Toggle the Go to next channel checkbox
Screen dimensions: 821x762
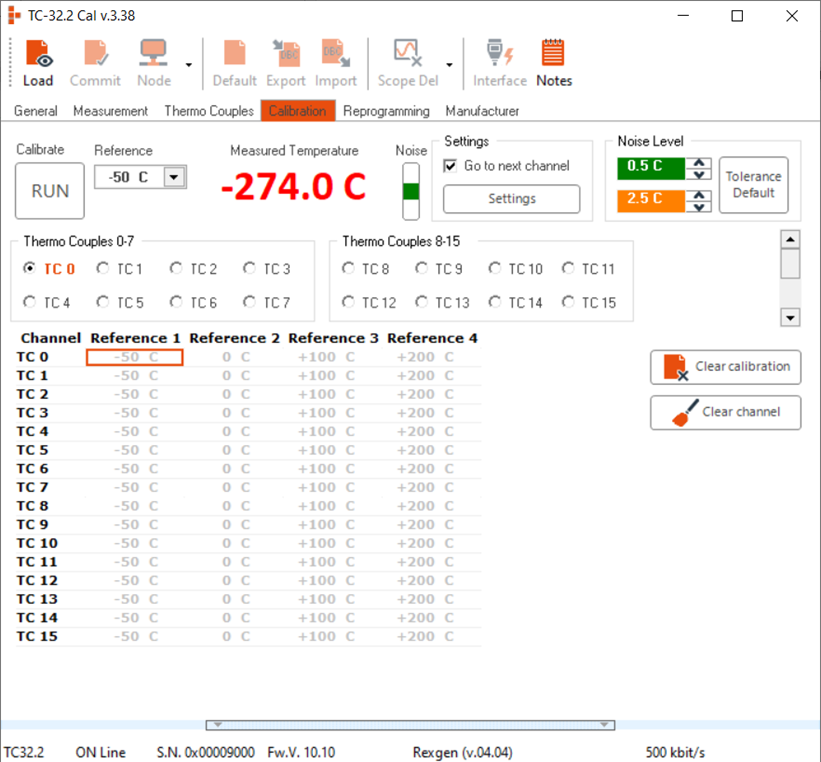(x=451, y=166)
